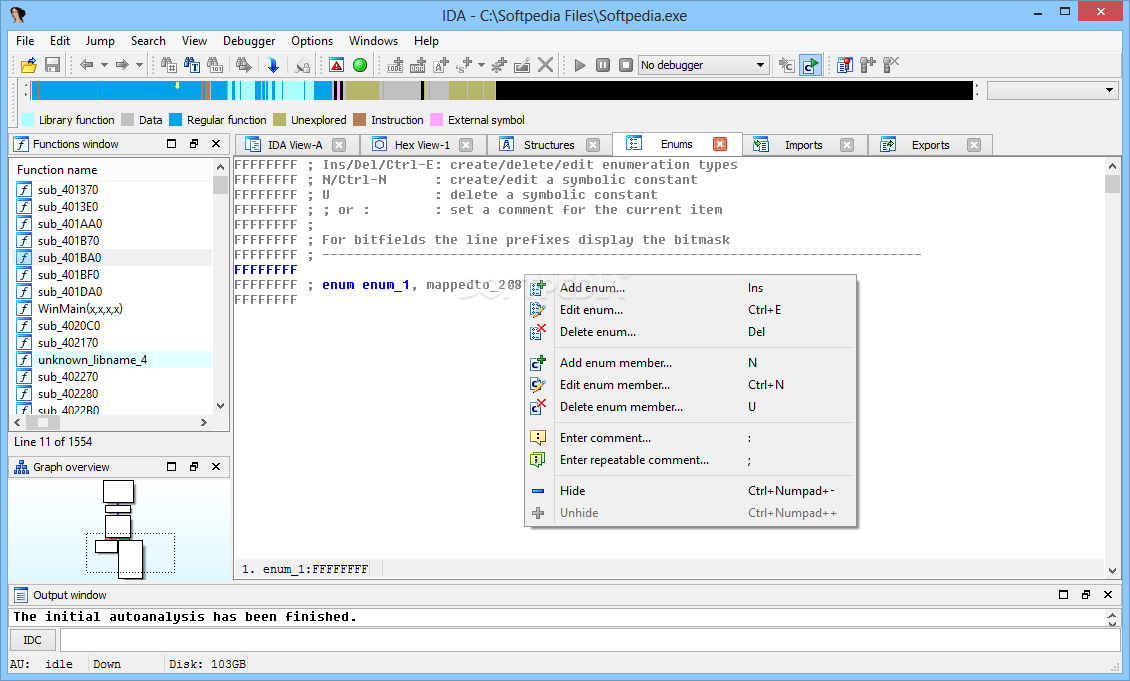1130x681 pixels.
Task: Open the File menu
Action: pyautogui.click(x=25, y=41)
